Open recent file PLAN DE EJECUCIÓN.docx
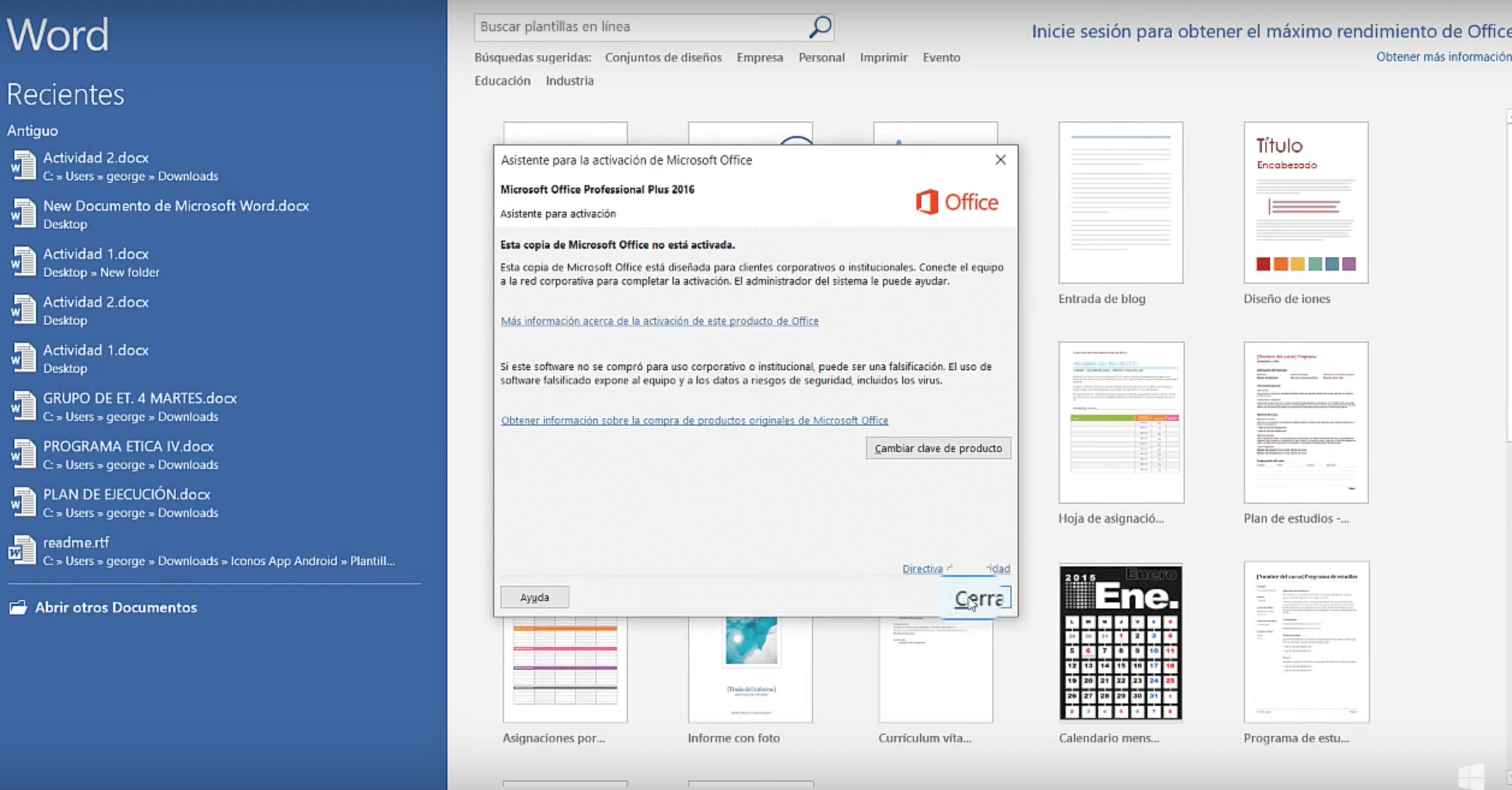 pyautogui.click(x=127, y=503)
